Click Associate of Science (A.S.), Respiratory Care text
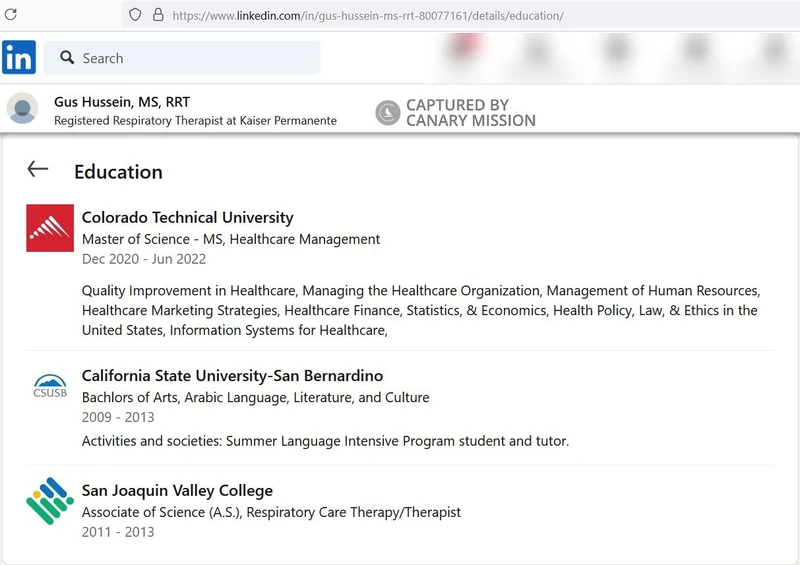 point(271,512)
